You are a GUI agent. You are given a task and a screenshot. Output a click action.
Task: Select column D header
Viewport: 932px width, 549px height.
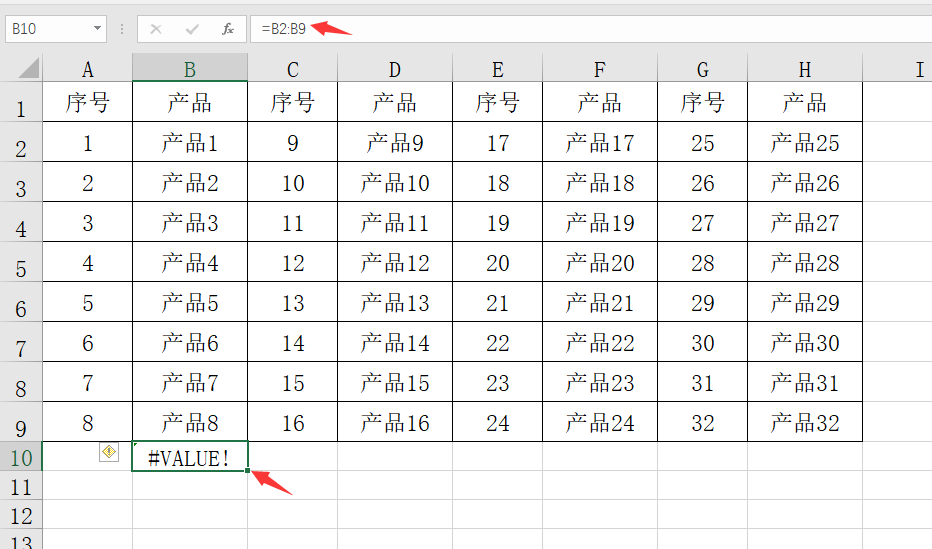tap(395, 68)
